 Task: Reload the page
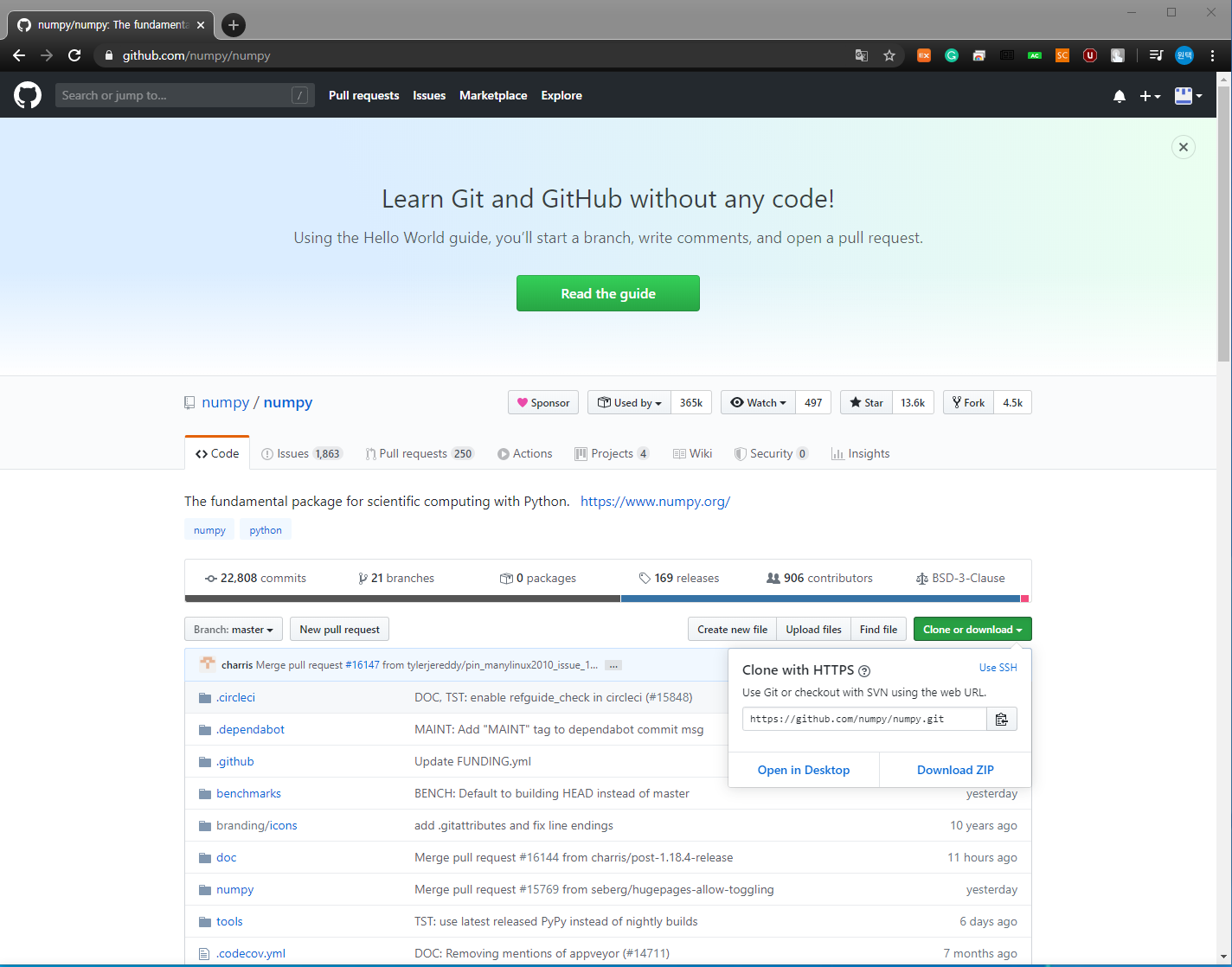tap(74, 55)
